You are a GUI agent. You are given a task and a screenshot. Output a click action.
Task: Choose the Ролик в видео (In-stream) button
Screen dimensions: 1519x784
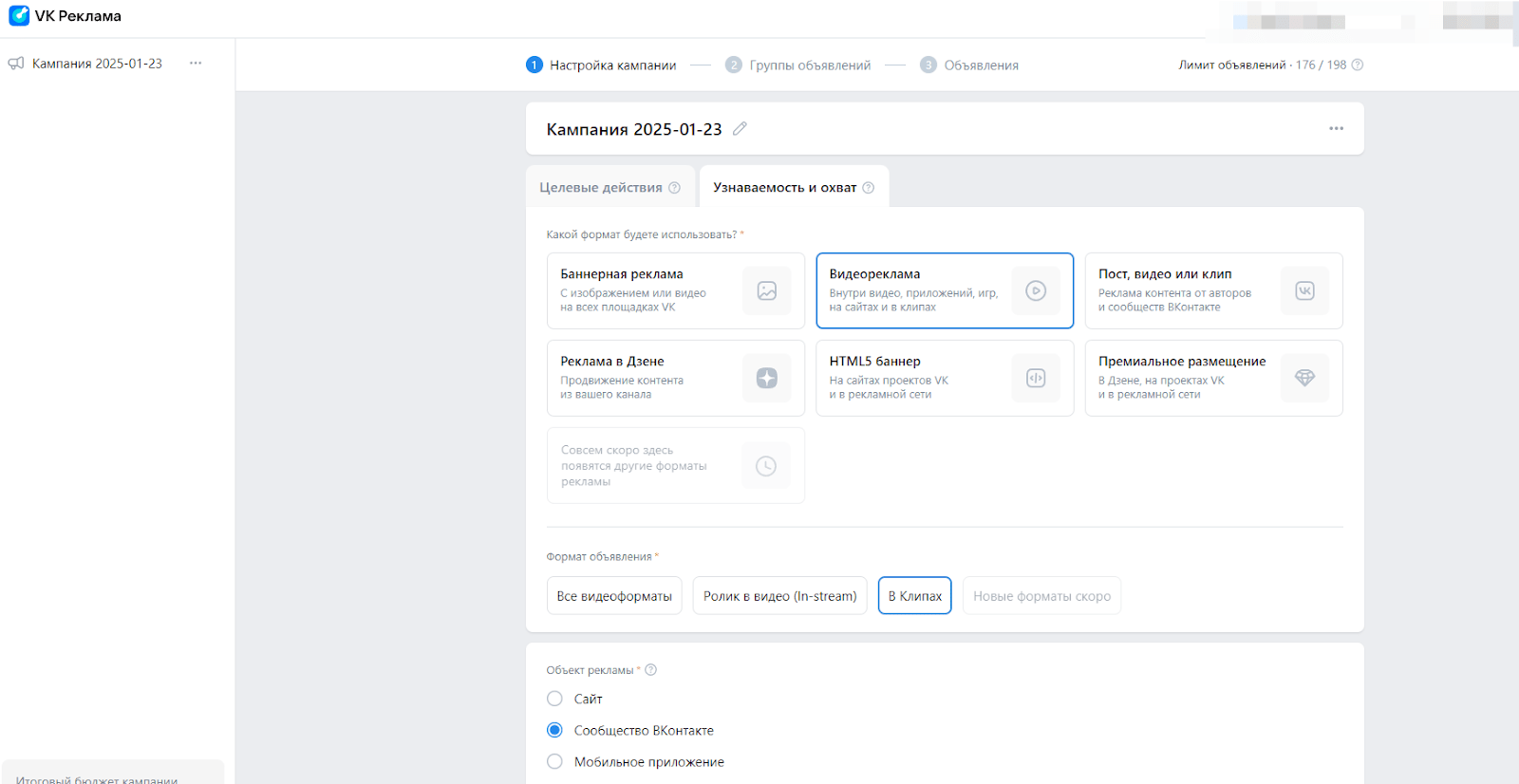pyautogui.click(x=779, y=596)
